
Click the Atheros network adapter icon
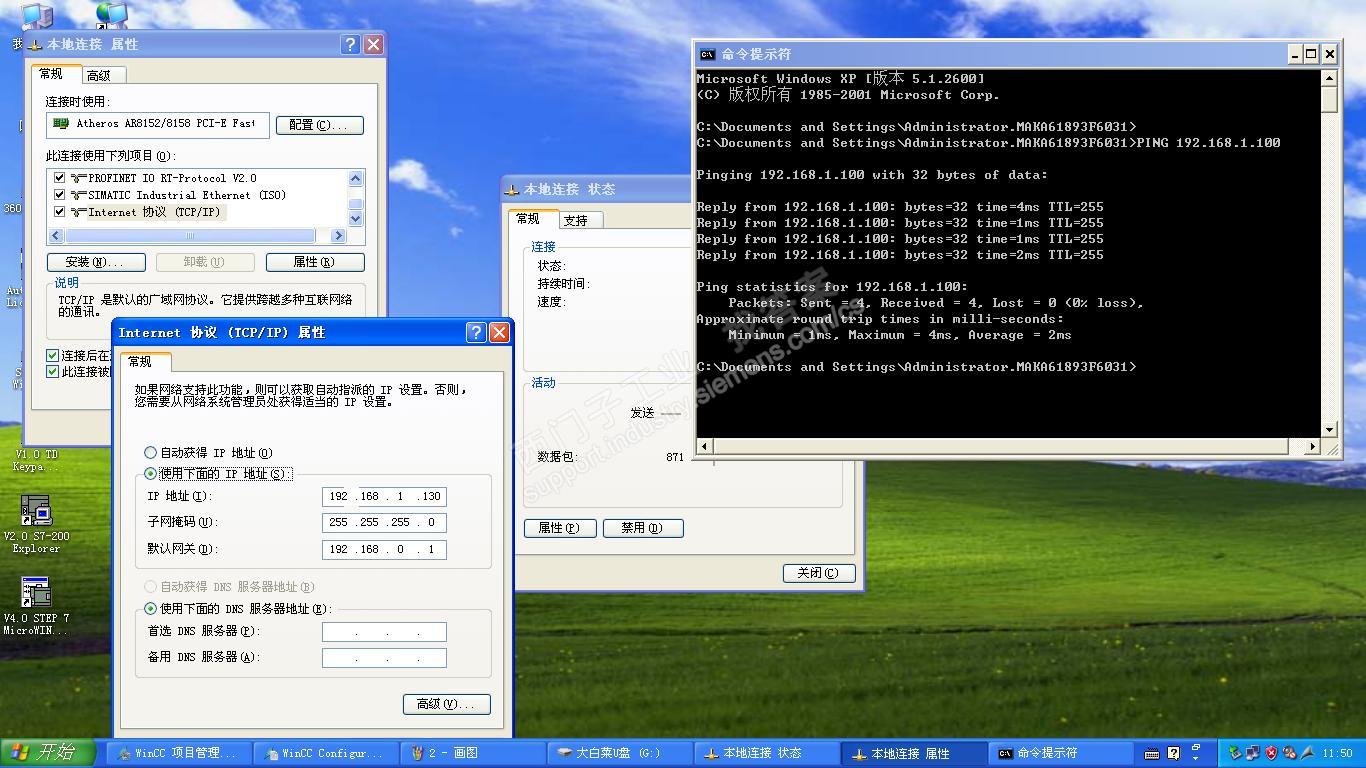coord(61,124)
